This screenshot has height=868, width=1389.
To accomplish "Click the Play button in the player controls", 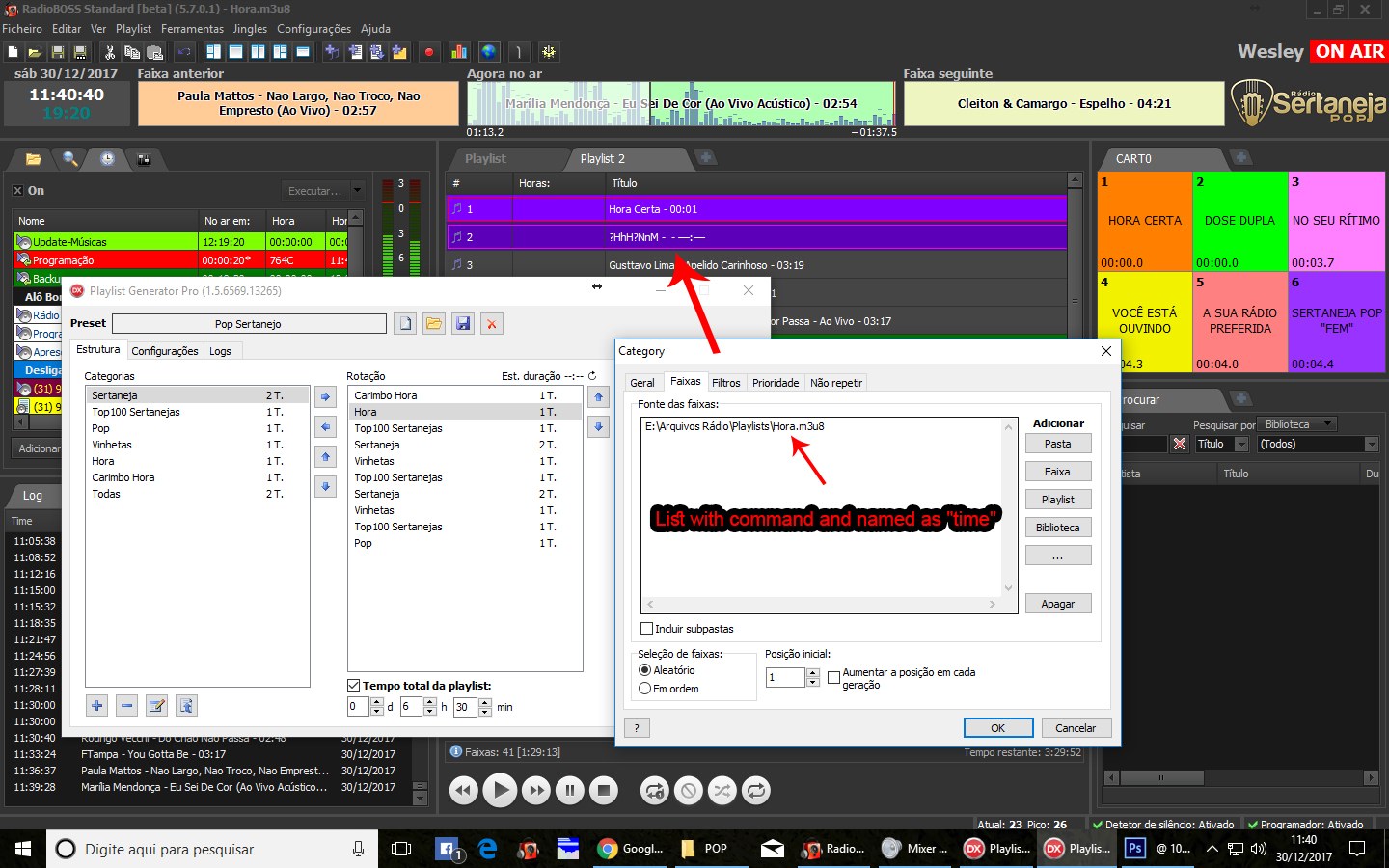I will point(499,791).
